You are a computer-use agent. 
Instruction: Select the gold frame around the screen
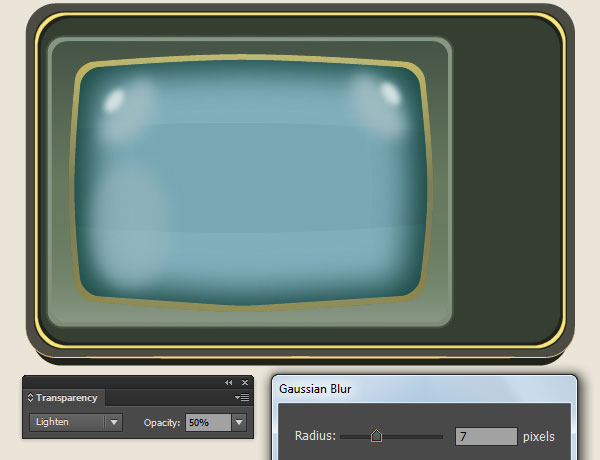point(251,58)
